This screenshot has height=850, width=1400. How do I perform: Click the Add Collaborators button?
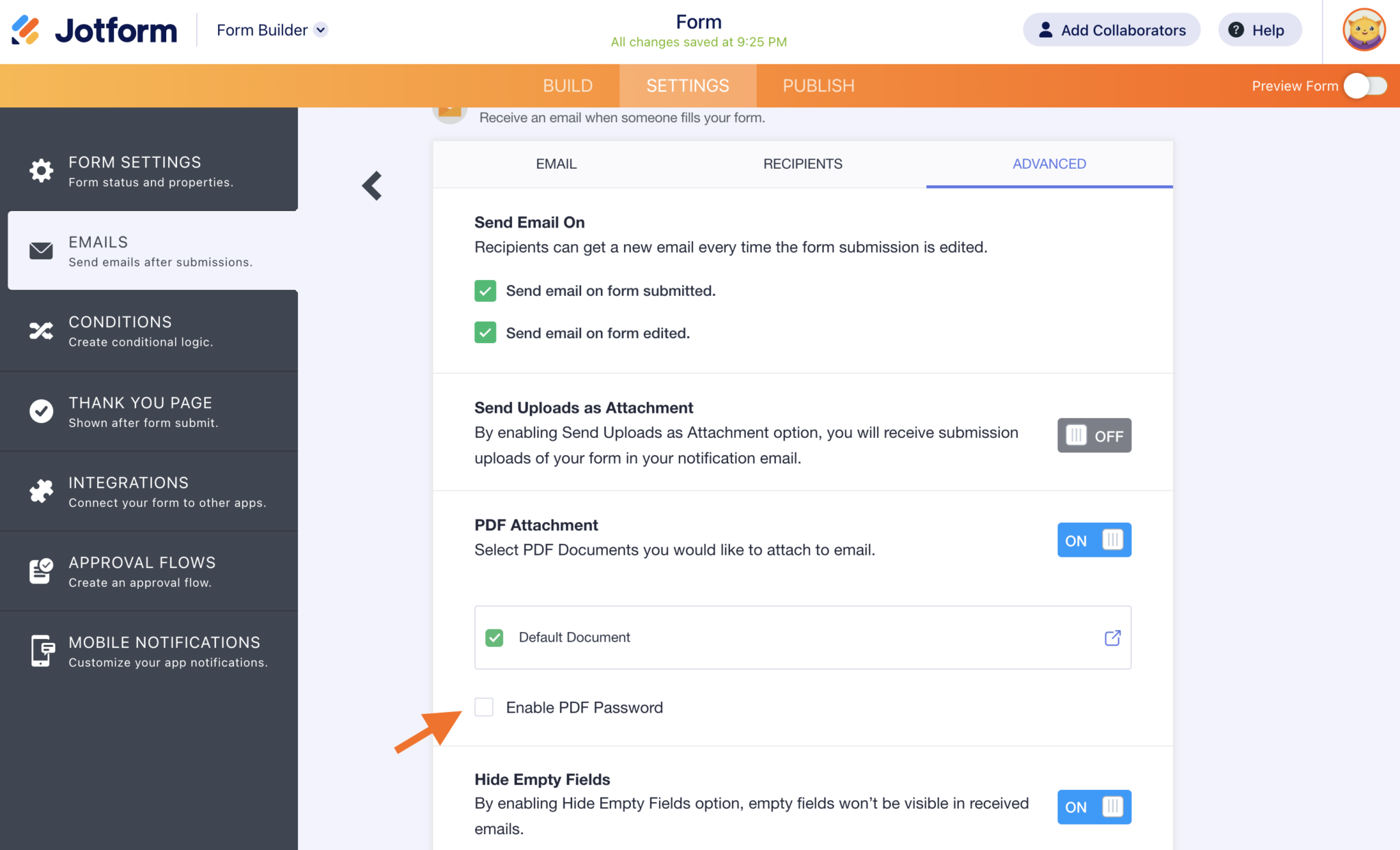[x=1111, y=29]
